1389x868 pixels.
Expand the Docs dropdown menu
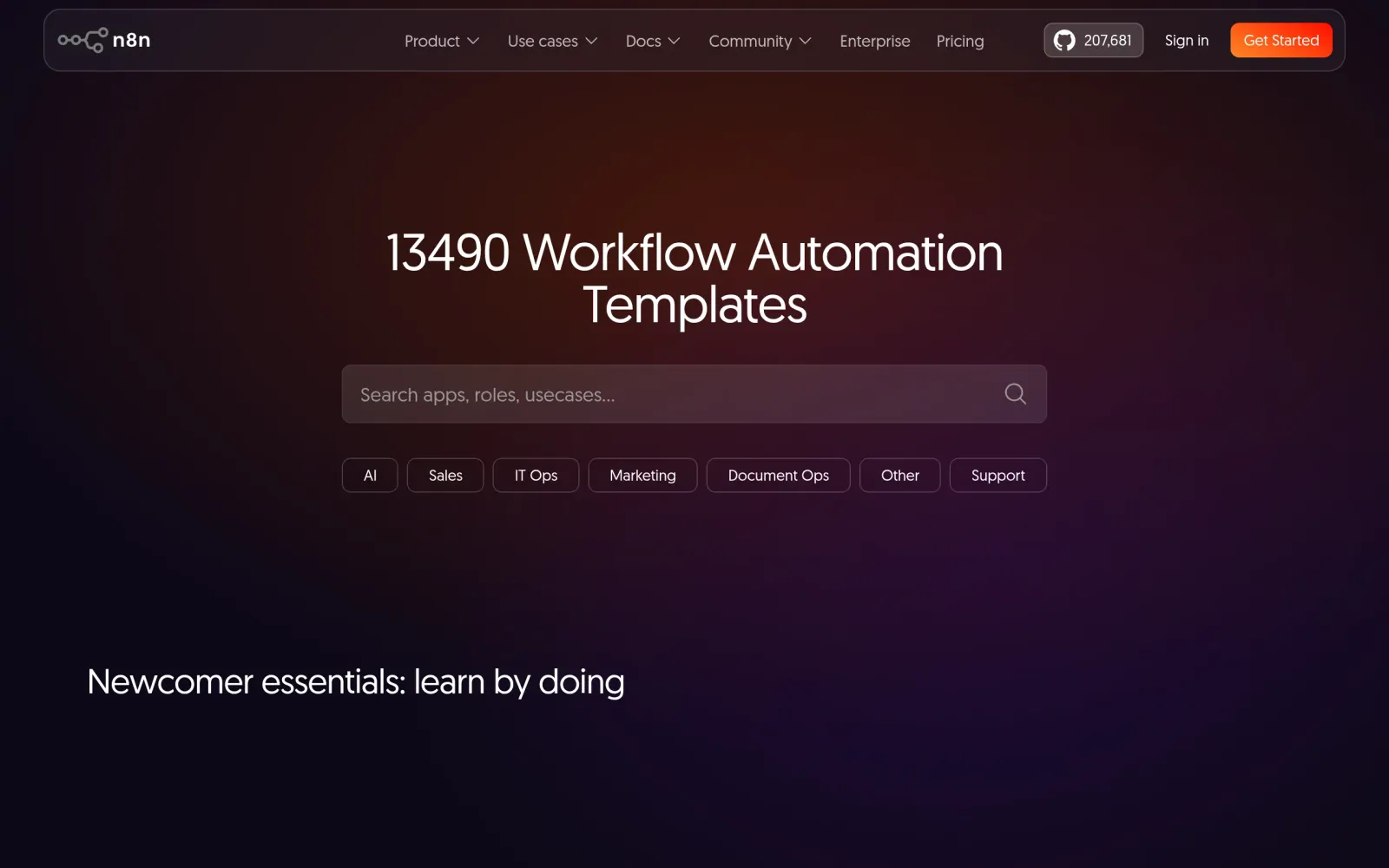click(x=653, y=41)
